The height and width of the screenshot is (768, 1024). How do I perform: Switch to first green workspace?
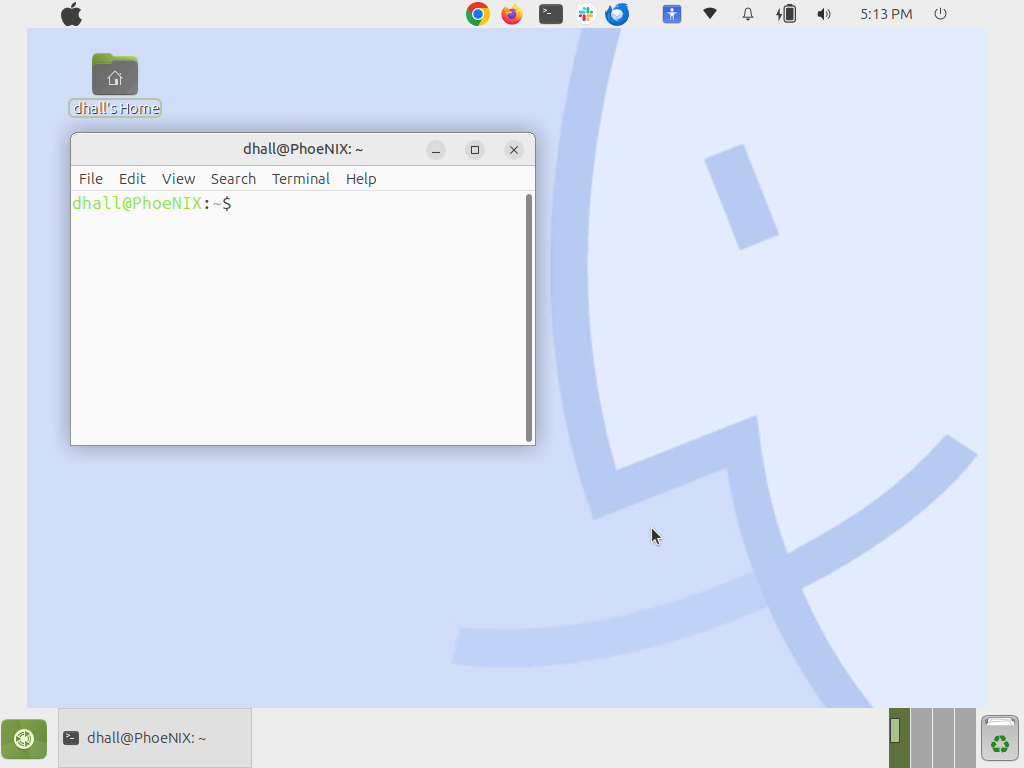(899, 738)
